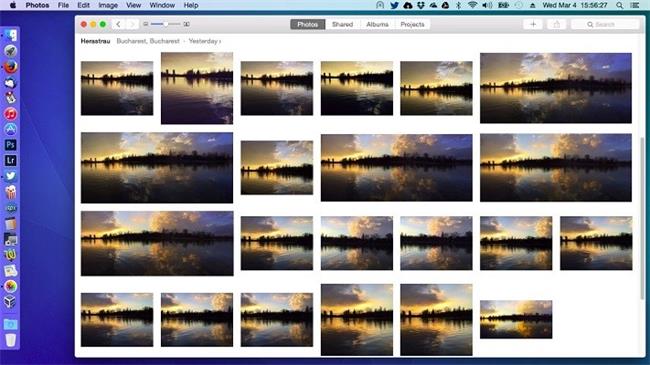Viewport: 650px width, 365px height.
Task: Go forward with the right arrow button
Action: click(132, 24)
